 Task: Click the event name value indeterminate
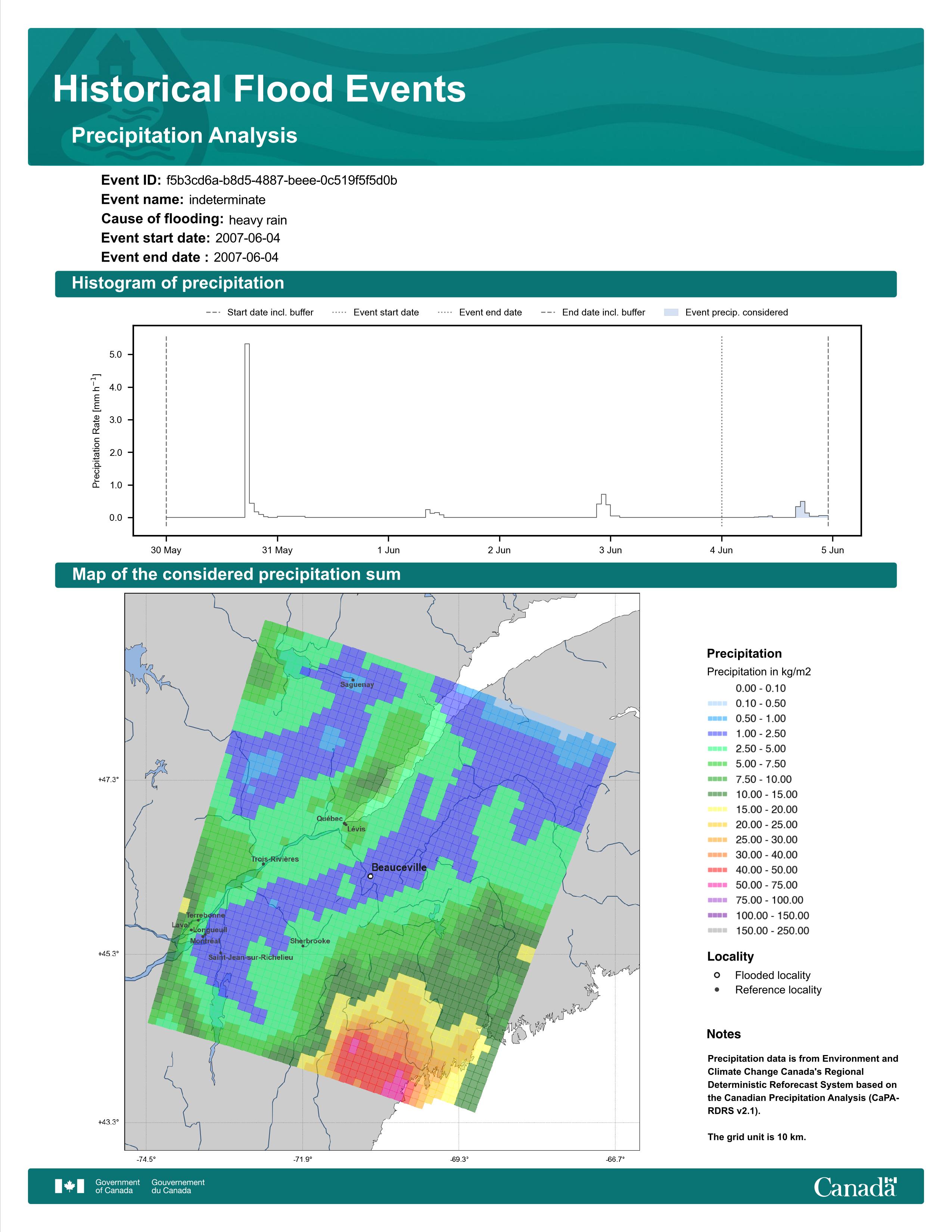click(x=227, y=200)
